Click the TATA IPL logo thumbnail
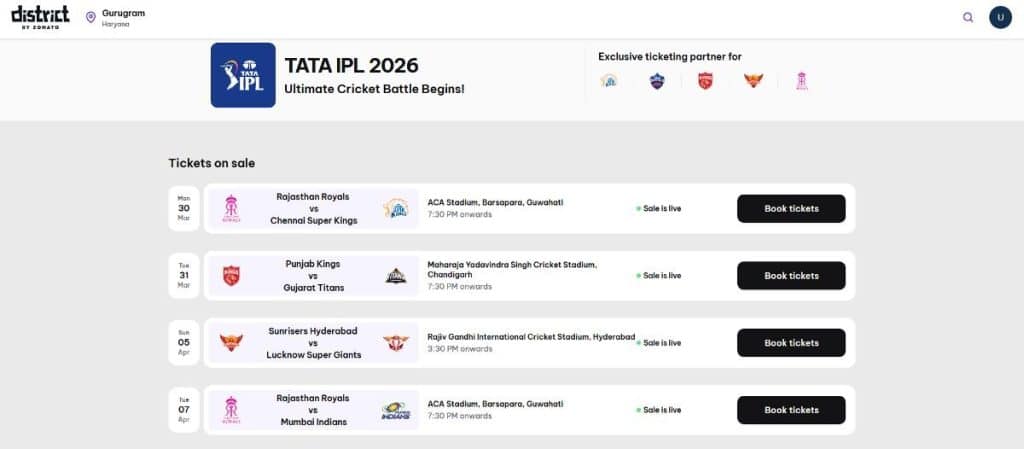This screenshot has height=449, width=1024. point(243,75)
